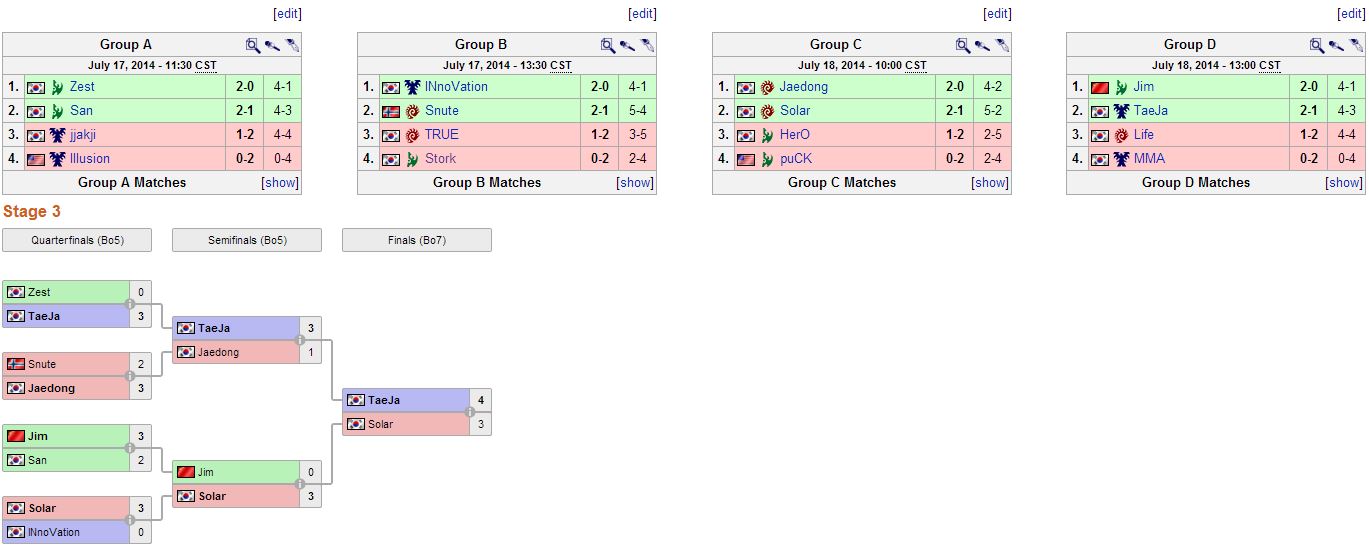Open TaeJa's player link in Group D
Viewport: 1369px width, 549px height.
[x=1150, y=111]
